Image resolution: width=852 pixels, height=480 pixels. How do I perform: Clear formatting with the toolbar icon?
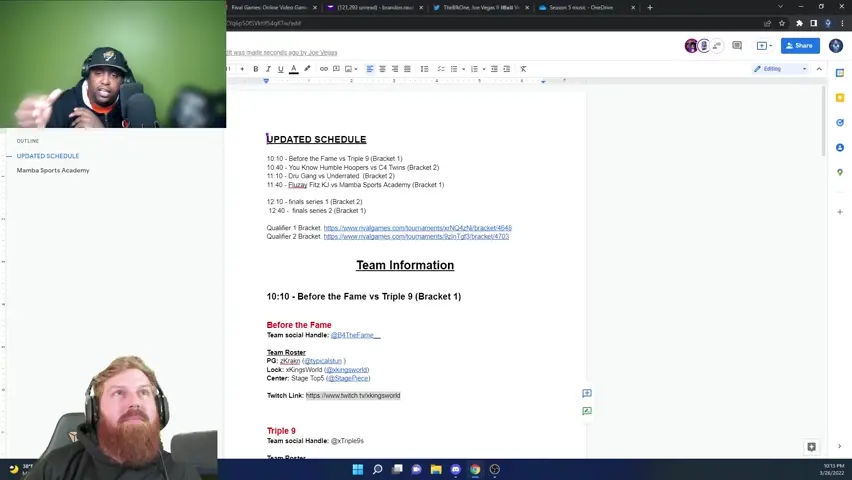[x=523, y=69]
